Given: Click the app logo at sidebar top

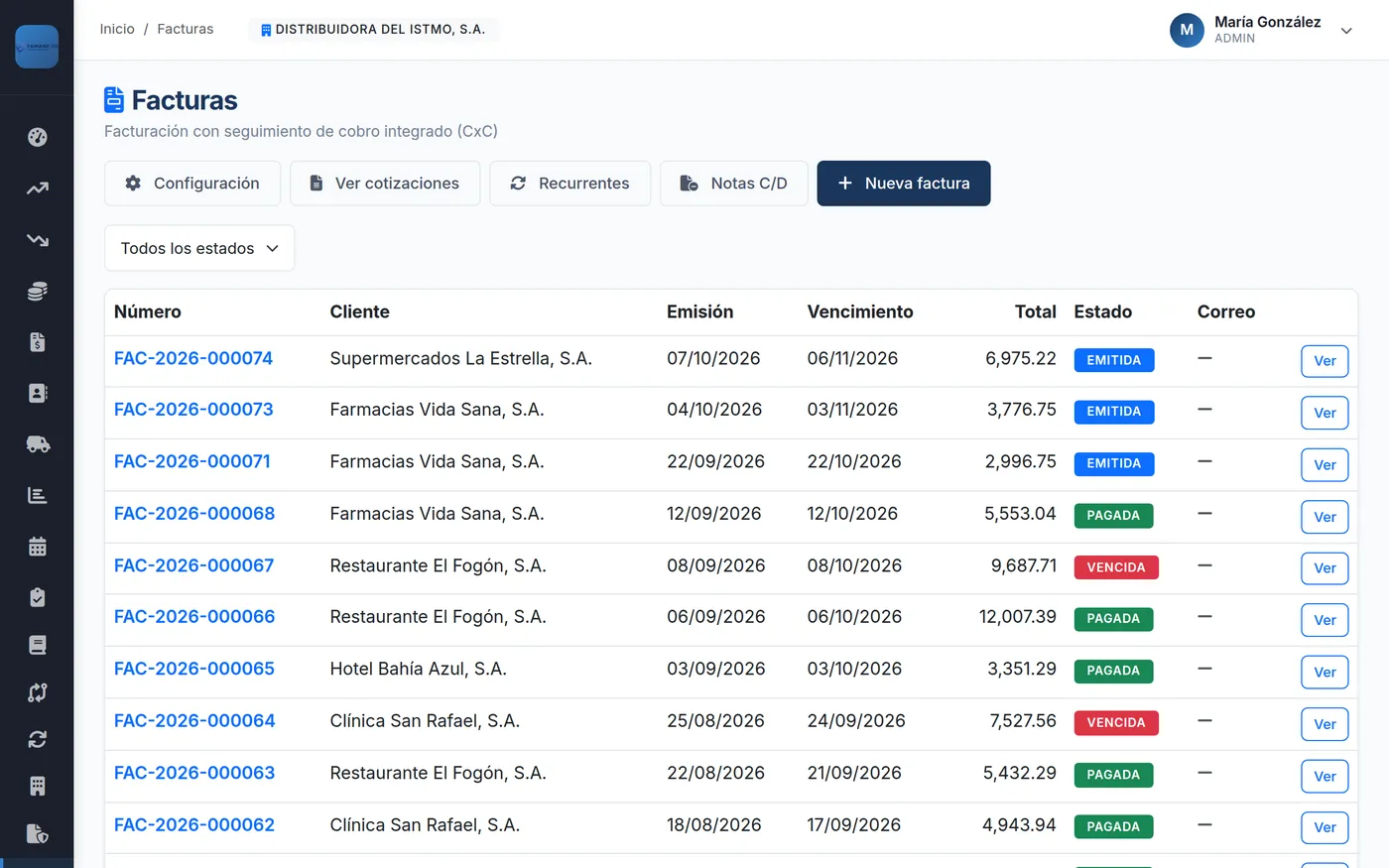Looking at the screenshot, I should click(x=37, y=47).
